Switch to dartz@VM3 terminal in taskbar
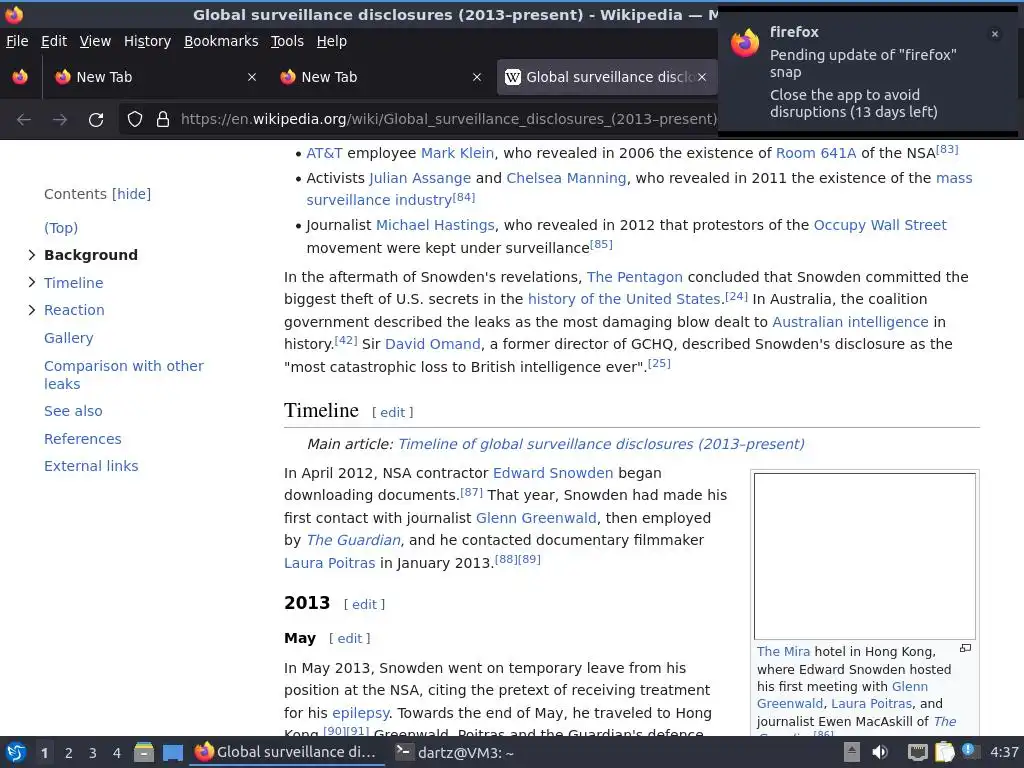This screenshot has height=768, width=1024. click(455, 753)
